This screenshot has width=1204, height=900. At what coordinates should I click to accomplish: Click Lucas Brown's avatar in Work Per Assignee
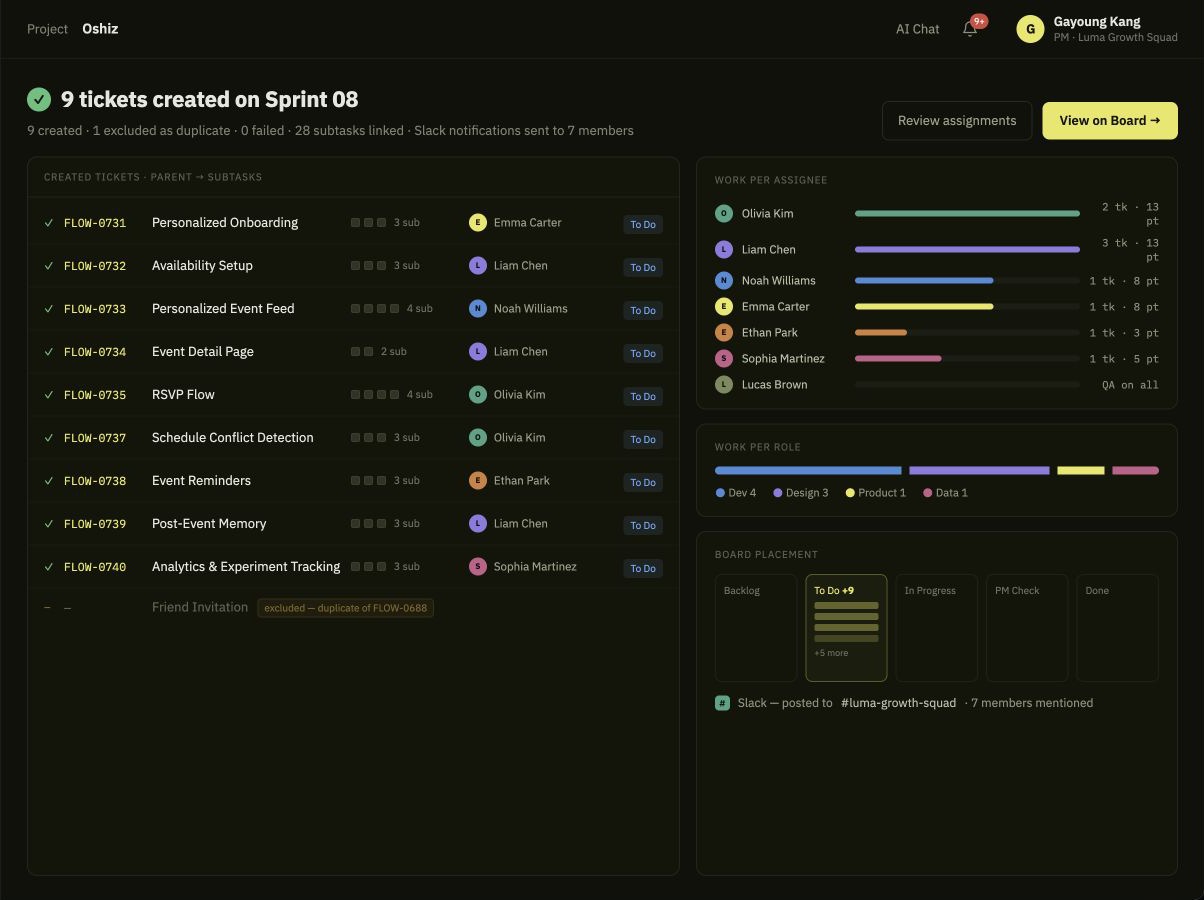click(x=724, y=384)
